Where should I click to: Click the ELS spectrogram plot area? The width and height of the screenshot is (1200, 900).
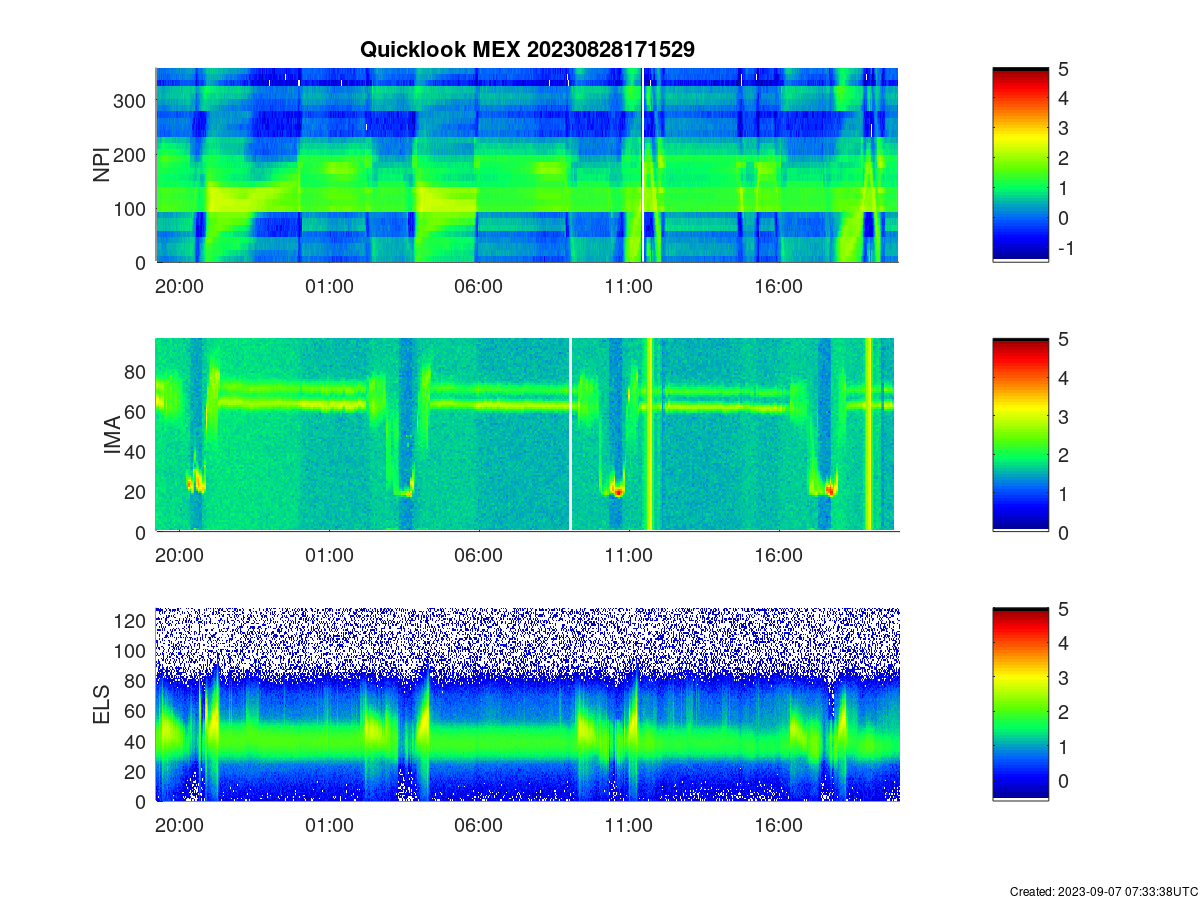(x=527, y=704)
